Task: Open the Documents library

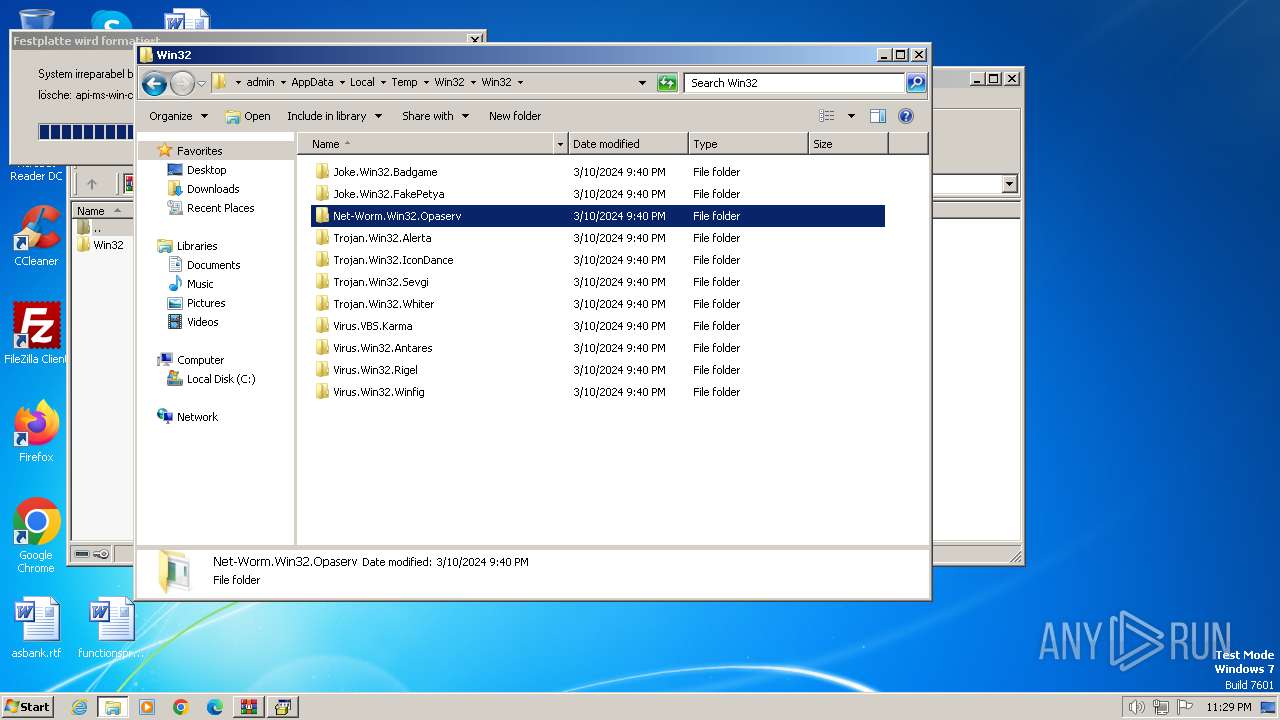Action: (x=213, y=265)
